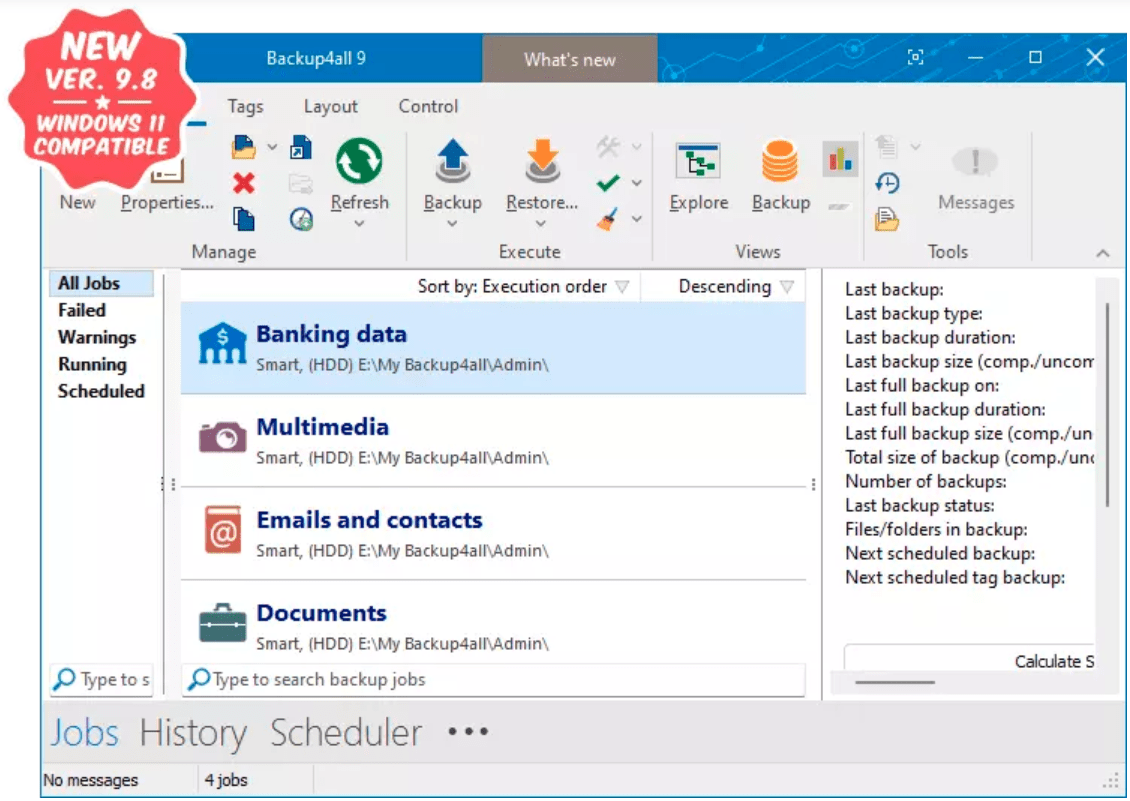
Task: Filter by Failed jobs
Action: point(82,310)
